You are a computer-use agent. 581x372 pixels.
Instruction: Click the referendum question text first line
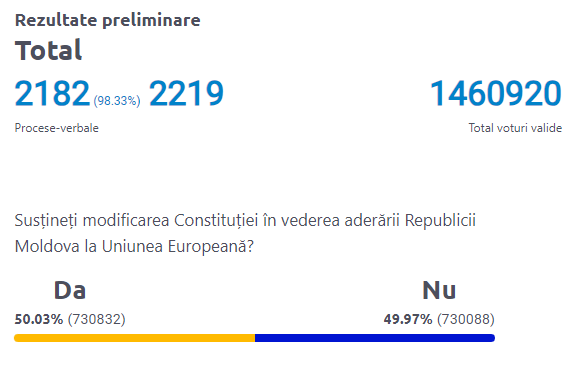click(x=245, y=221)
